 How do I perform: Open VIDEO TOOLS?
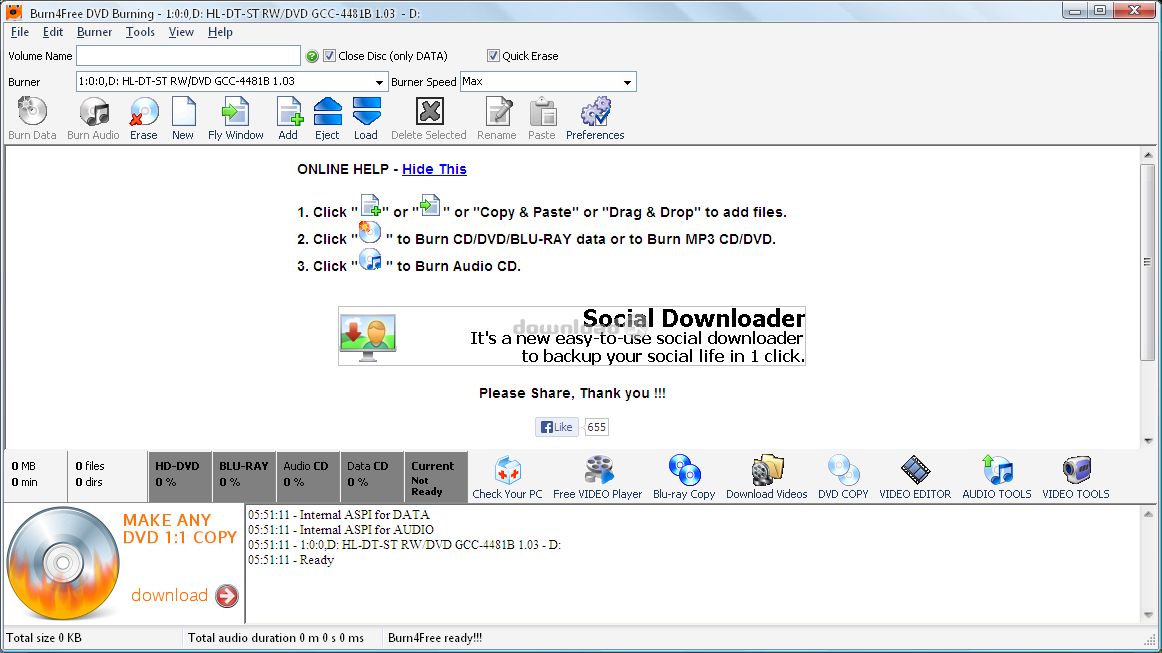[x=1076, y=470]
